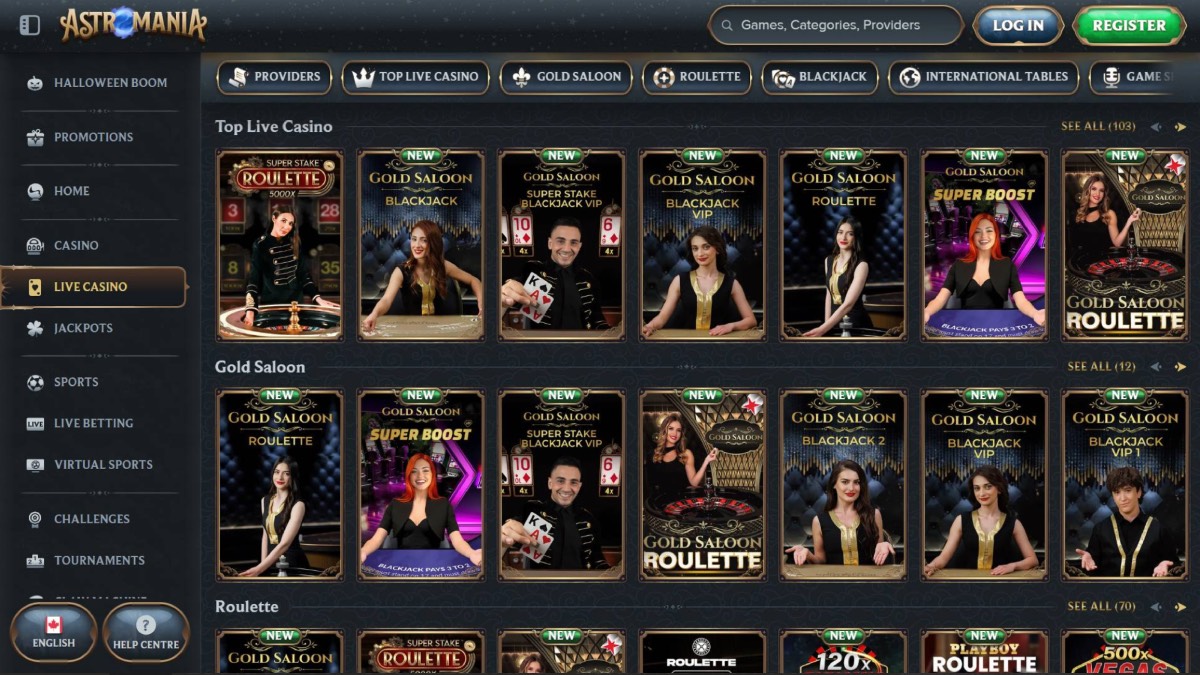Open Promotions from the gift icon
This screenshot has height=675, width=1200.
[x=35, y=137]
